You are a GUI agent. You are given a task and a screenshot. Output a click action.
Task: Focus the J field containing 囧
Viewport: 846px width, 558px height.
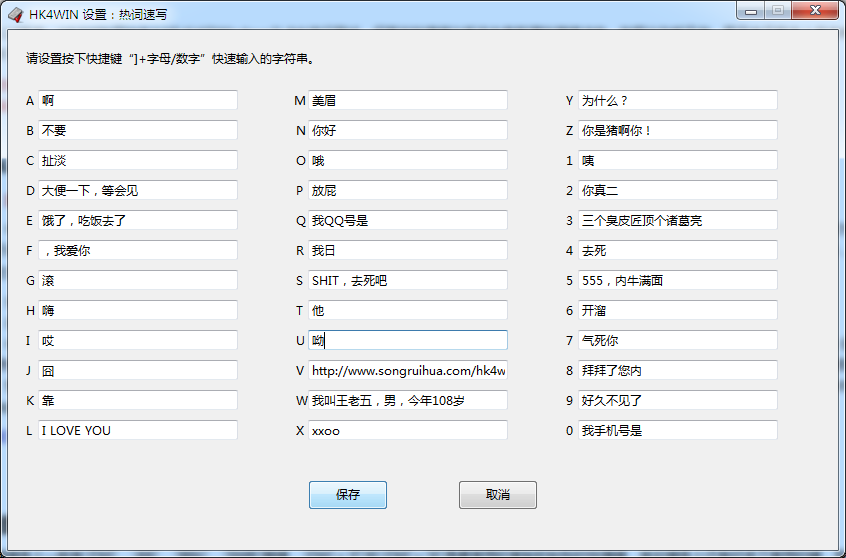coord(138,371)
